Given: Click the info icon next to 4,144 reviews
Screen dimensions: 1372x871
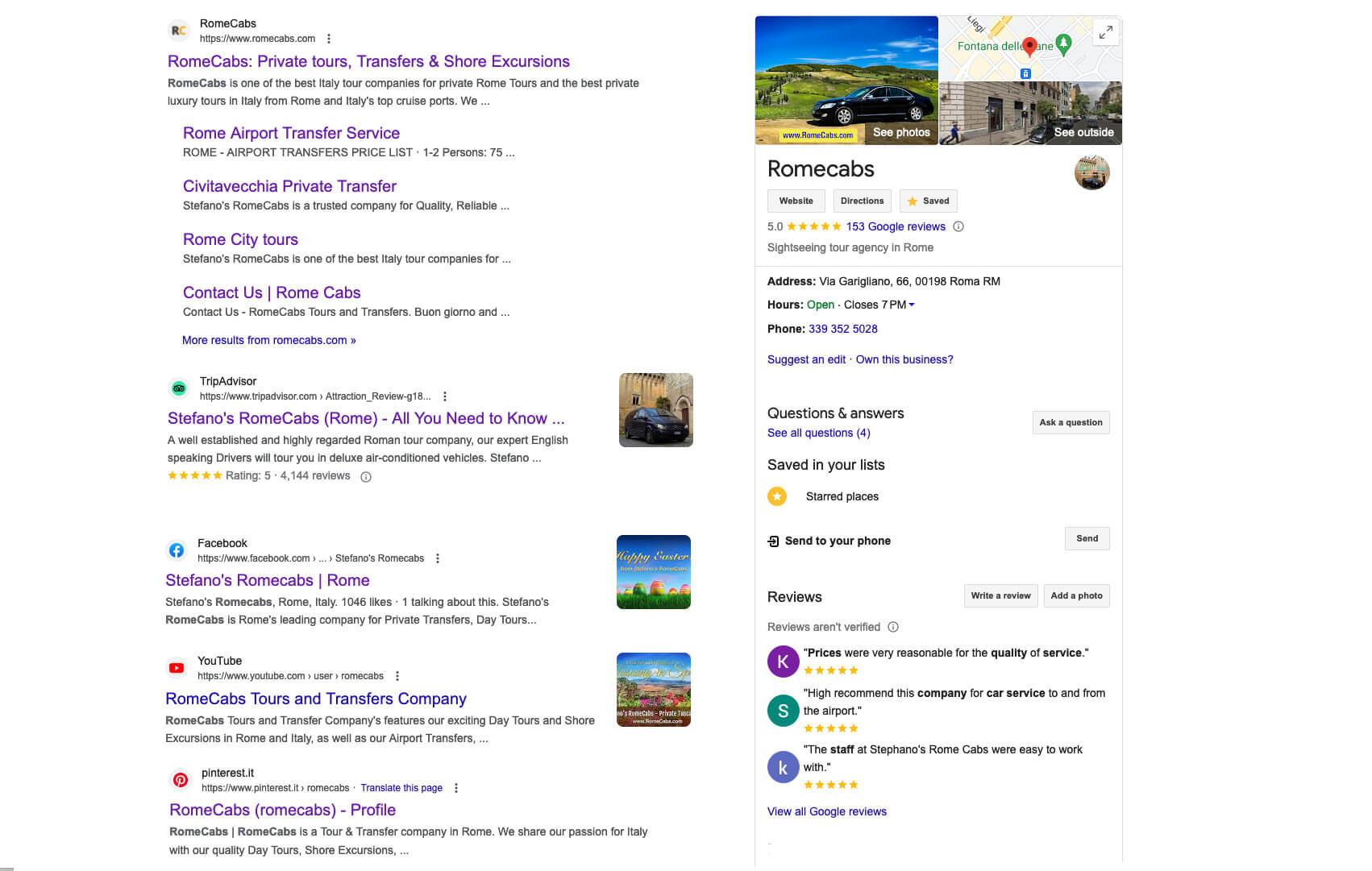Looking at the screenshot, I should 366,477.
